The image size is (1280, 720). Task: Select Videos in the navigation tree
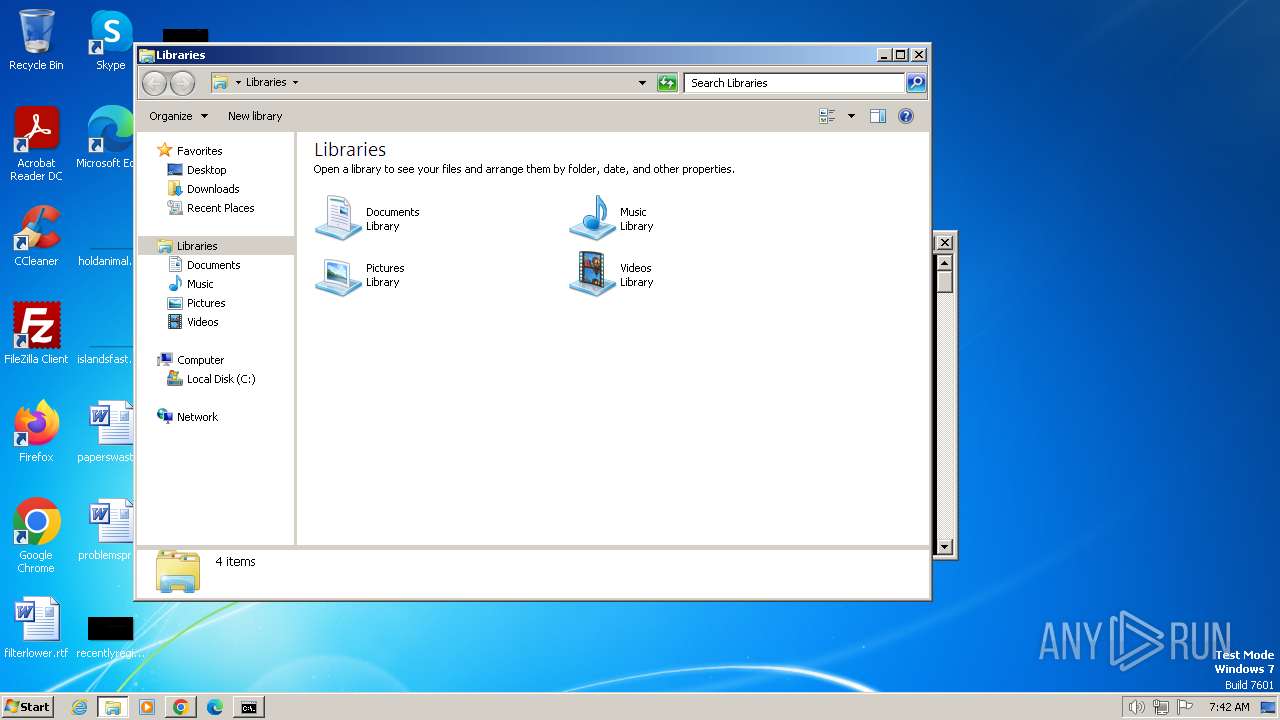pyautogui.click(x=203, y=322)
